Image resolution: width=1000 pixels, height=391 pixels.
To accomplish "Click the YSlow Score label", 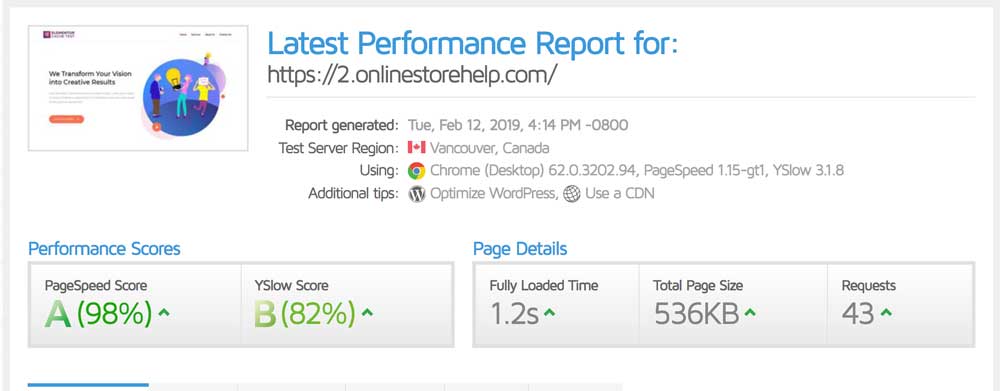I will coord(291,285).
